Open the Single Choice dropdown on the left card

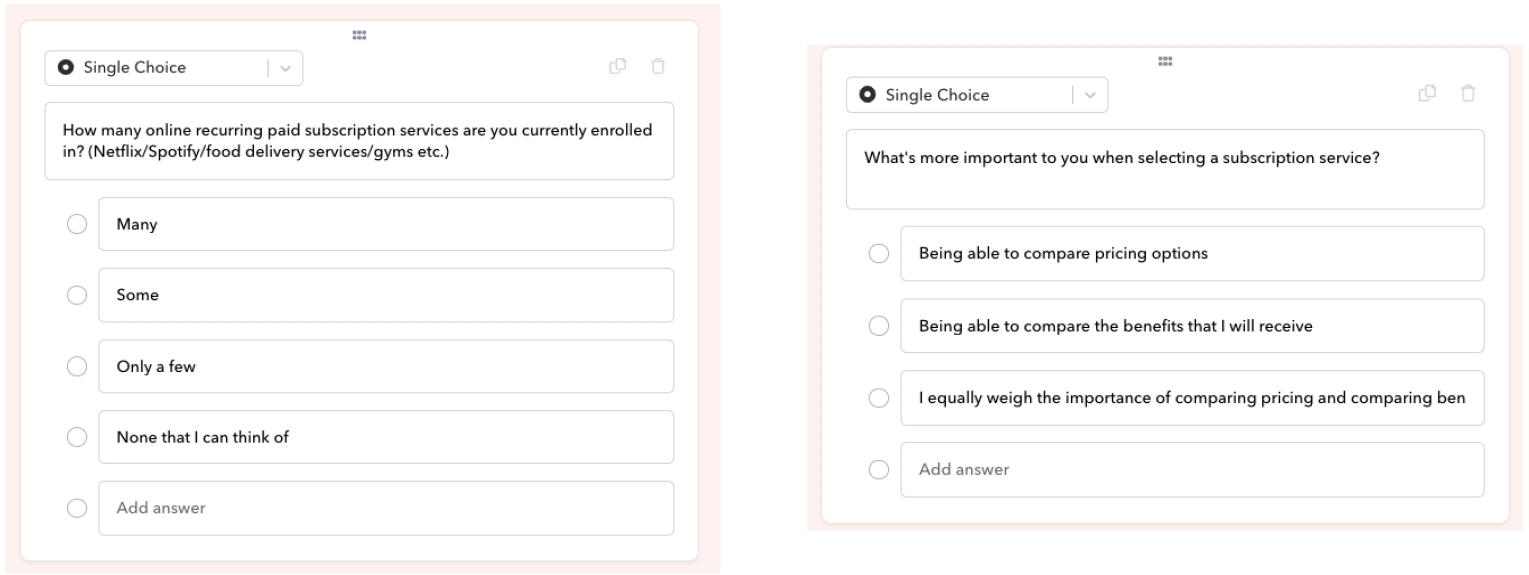[x=174, y=68]
